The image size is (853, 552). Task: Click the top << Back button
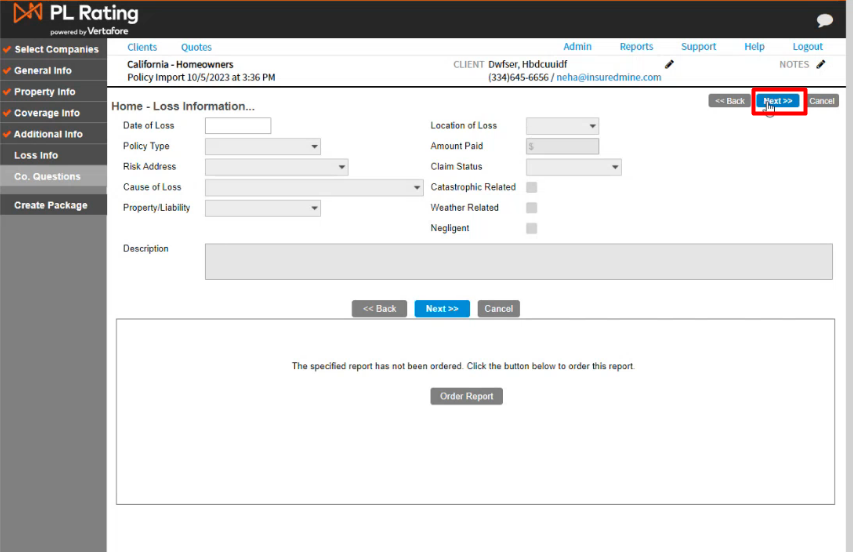pyautogui.click(x=730, y=101)
